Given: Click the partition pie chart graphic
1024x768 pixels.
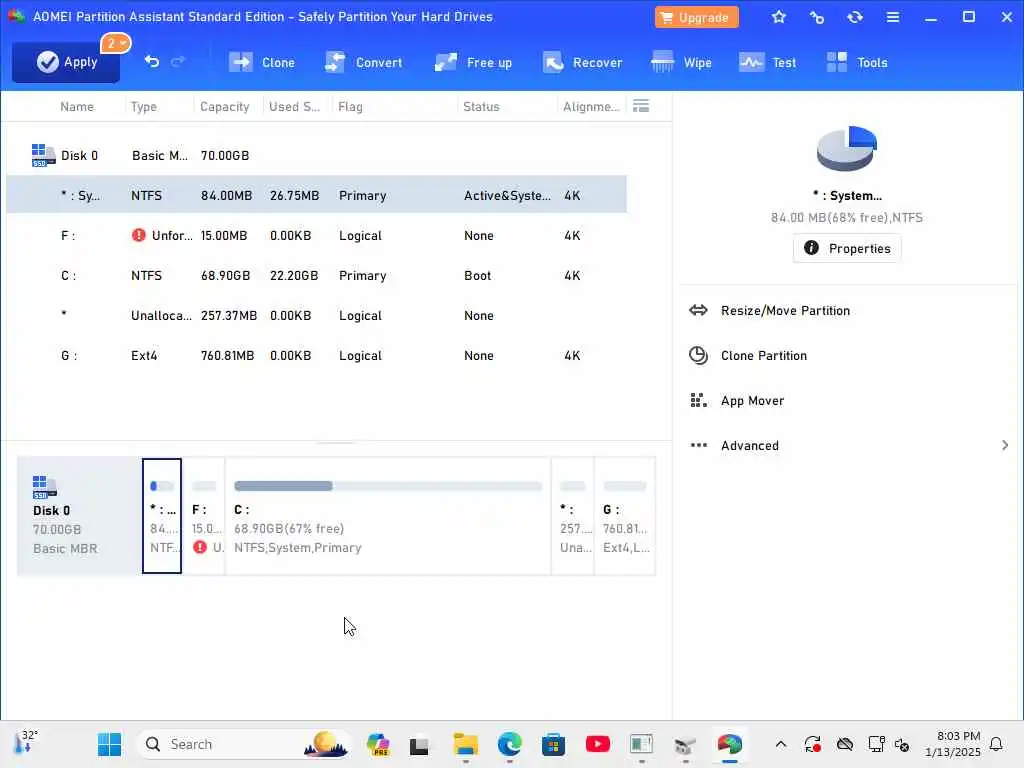Looking at the screenshot, I should click(846, 148).
